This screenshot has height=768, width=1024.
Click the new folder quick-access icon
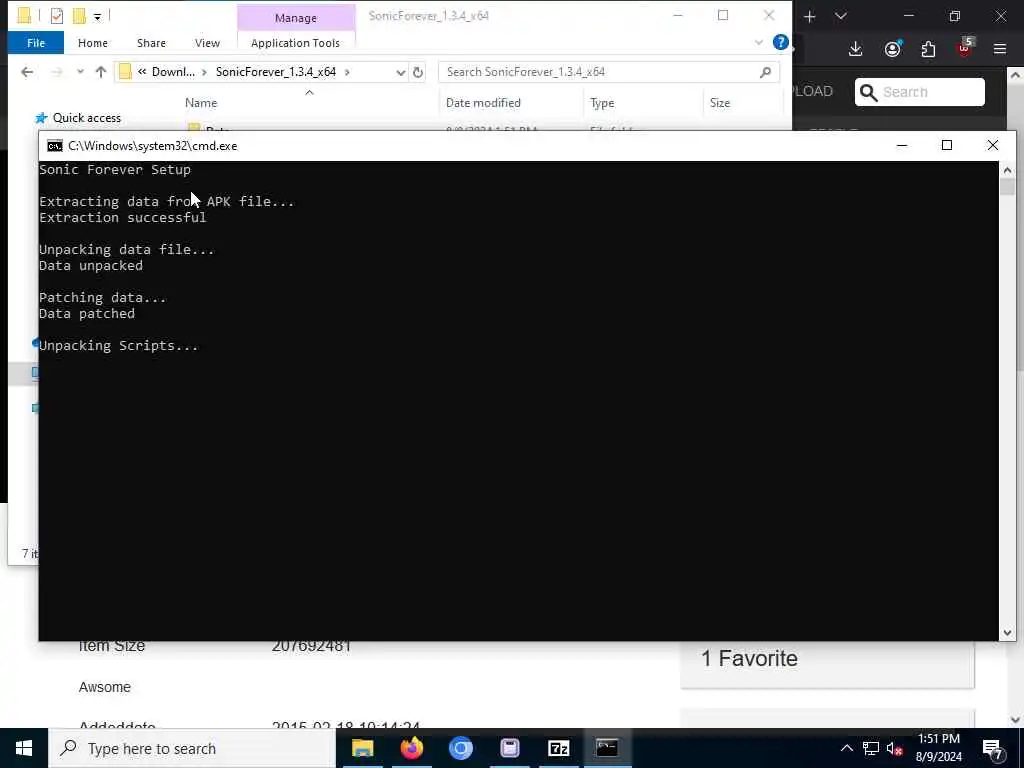[x=79, y=16]
